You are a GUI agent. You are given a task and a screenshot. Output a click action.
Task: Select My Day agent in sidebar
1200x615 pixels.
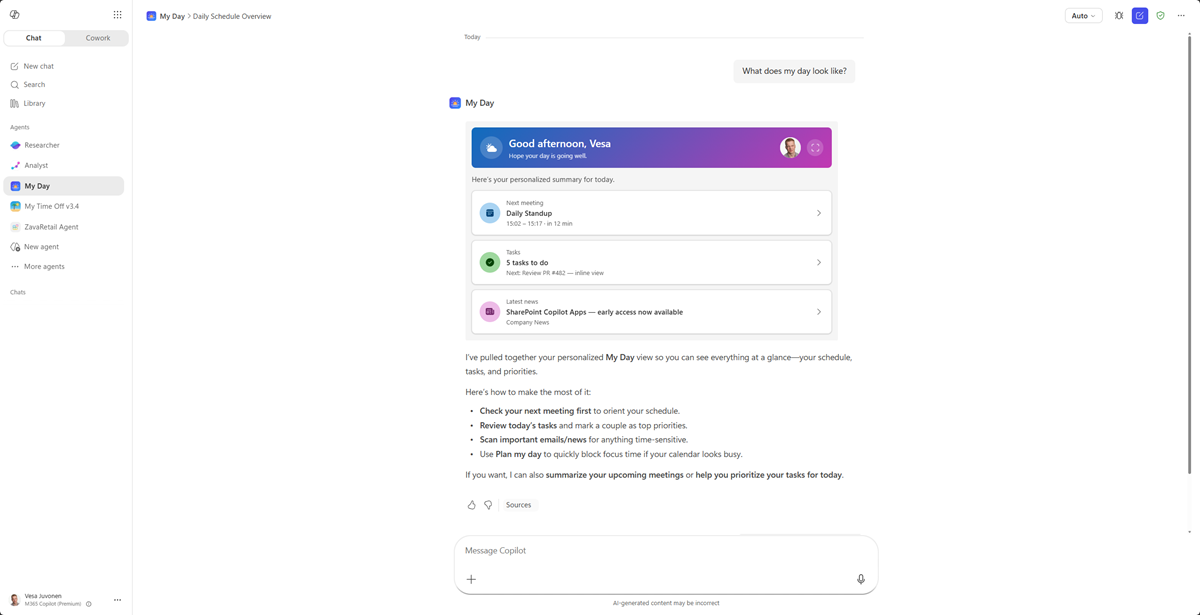point(64,186)
